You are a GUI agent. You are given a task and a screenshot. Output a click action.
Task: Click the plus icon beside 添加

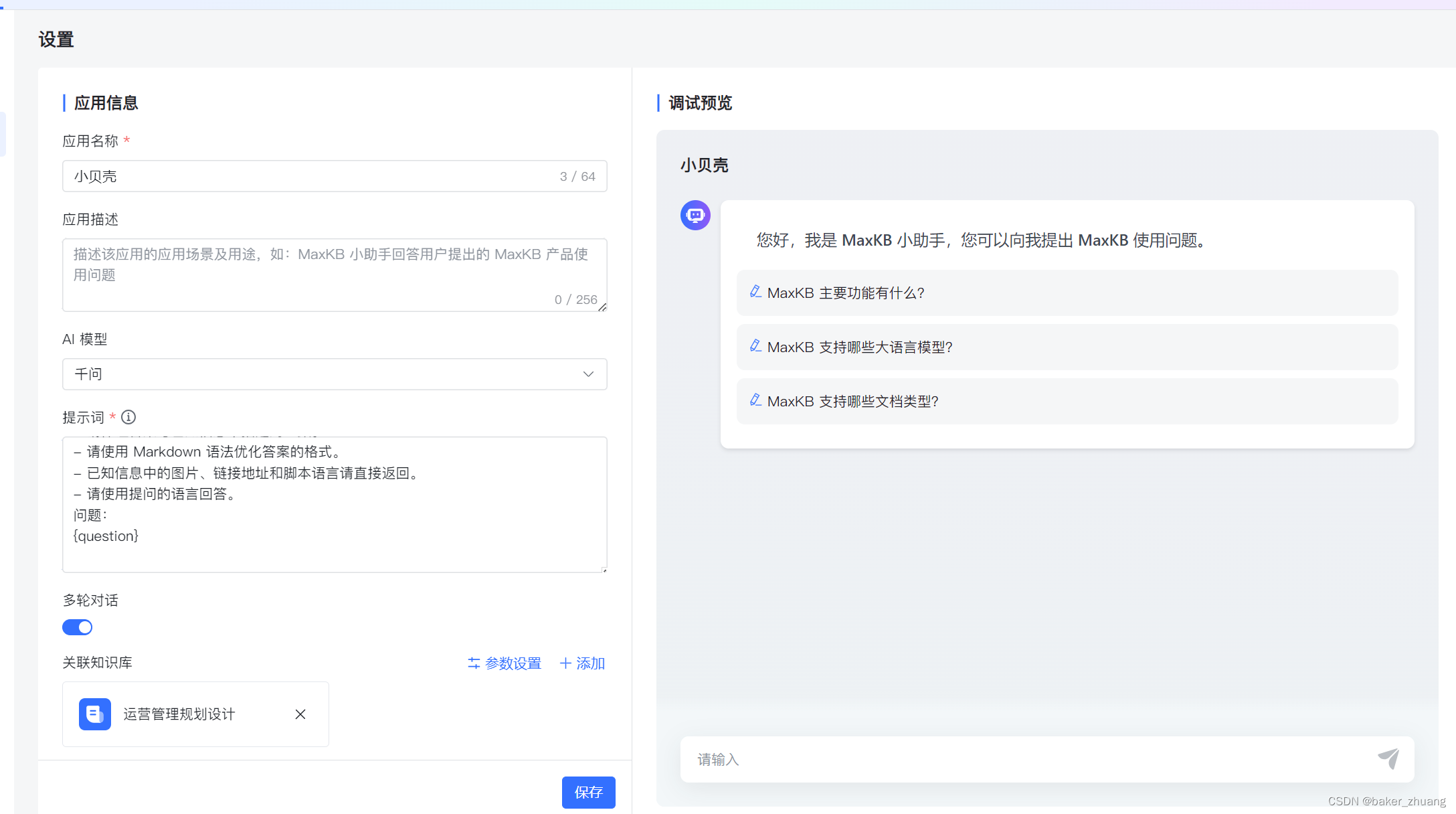click(x=565, y=663)
